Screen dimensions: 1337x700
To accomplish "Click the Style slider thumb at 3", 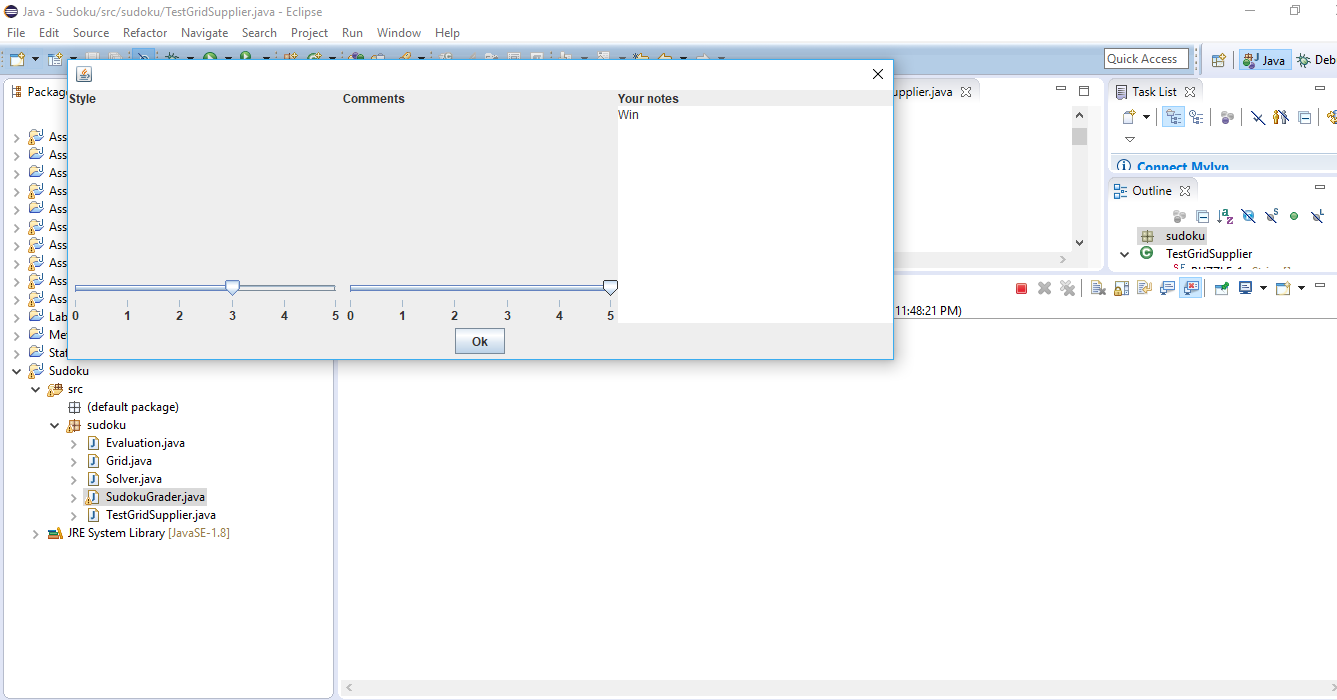I will click(x=232, y=288).
